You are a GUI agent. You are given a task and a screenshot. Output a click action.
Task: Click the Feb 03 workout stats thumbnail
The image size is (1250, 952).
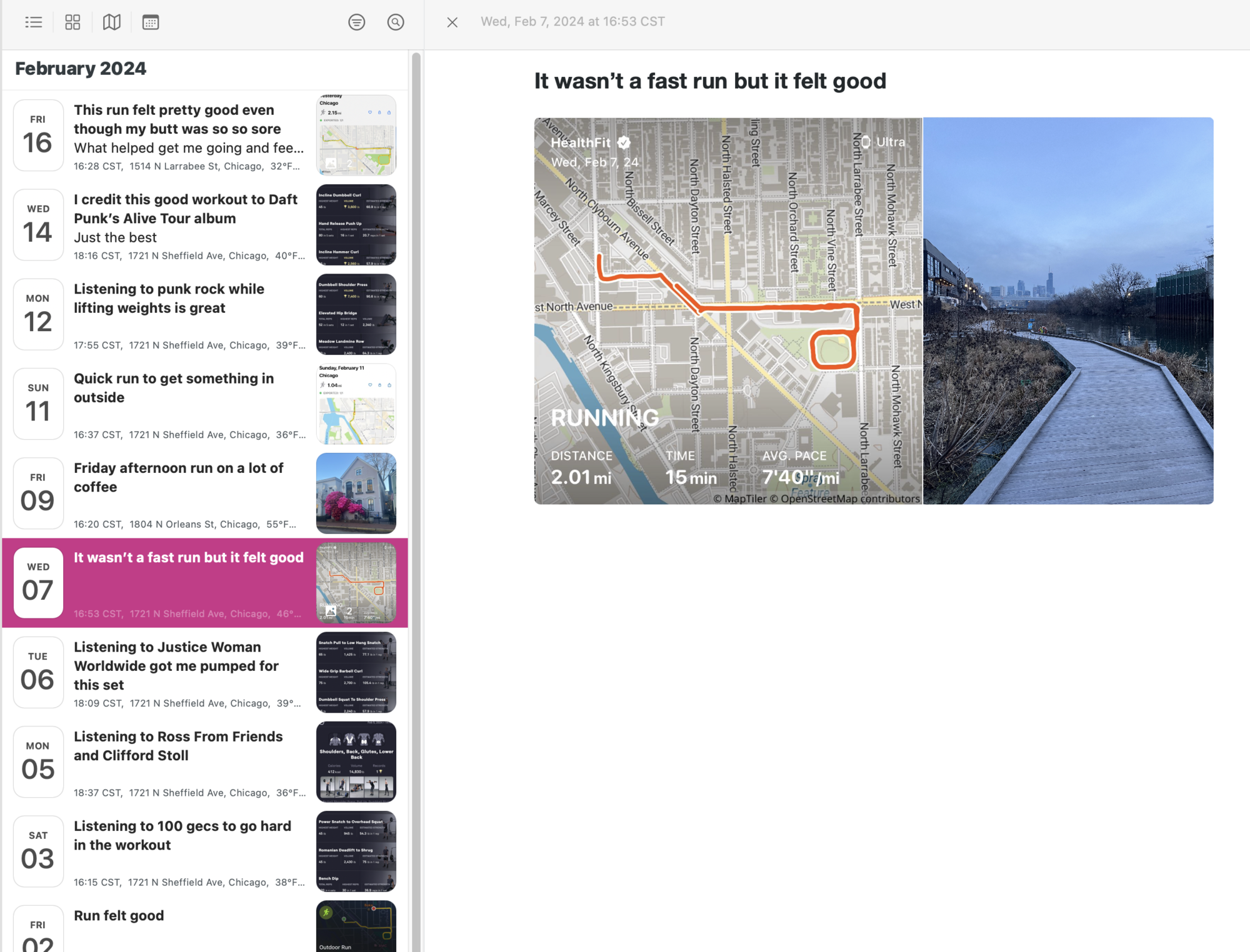pyautogui.click(x=356, y=851)
